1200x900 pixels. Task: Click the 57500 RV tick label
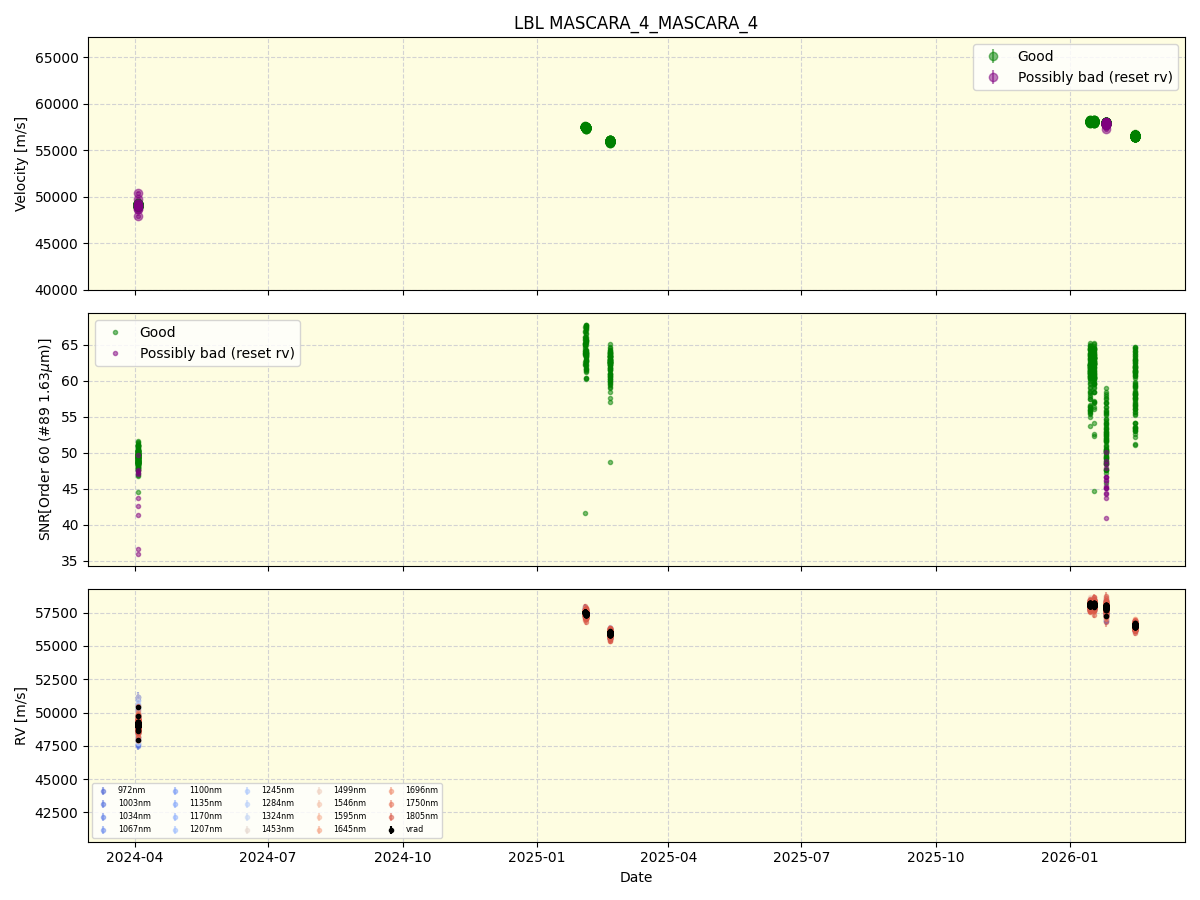(57, 613)
